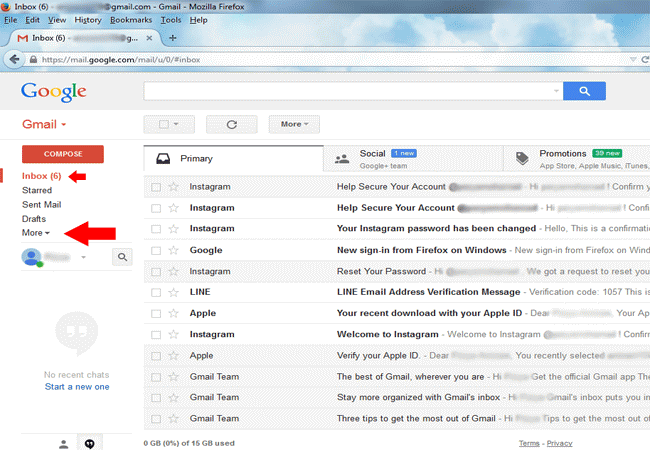
Task: Star the best of Gmail email
Action: [x=174, y=377]
